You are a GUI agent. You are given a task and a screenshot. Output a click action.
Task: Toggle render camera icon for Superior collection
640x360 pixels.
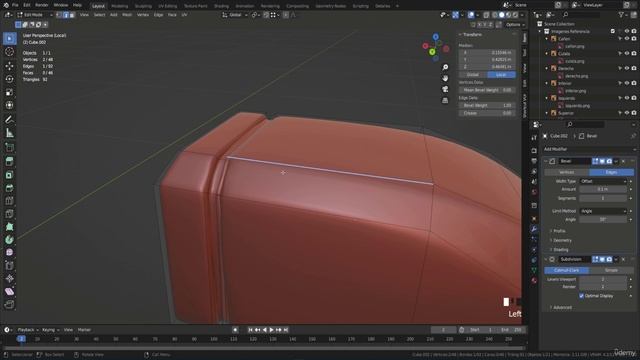pos(634,113)
